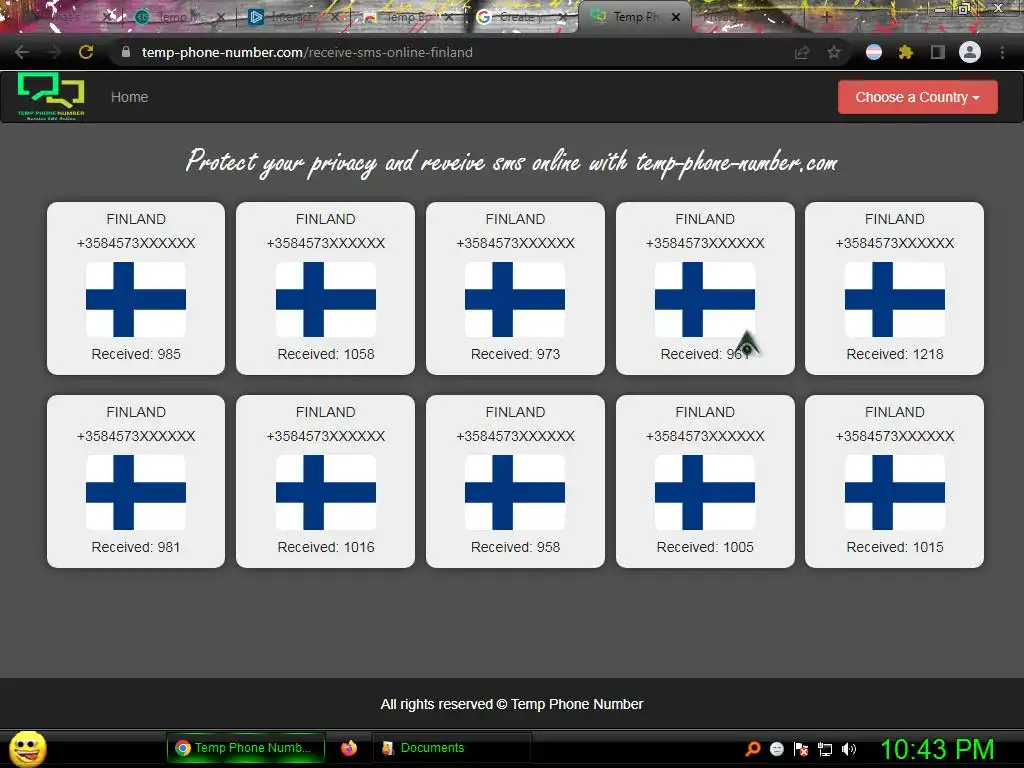
Task: Open the striped flag extension icon
Action: click(874, 53)
